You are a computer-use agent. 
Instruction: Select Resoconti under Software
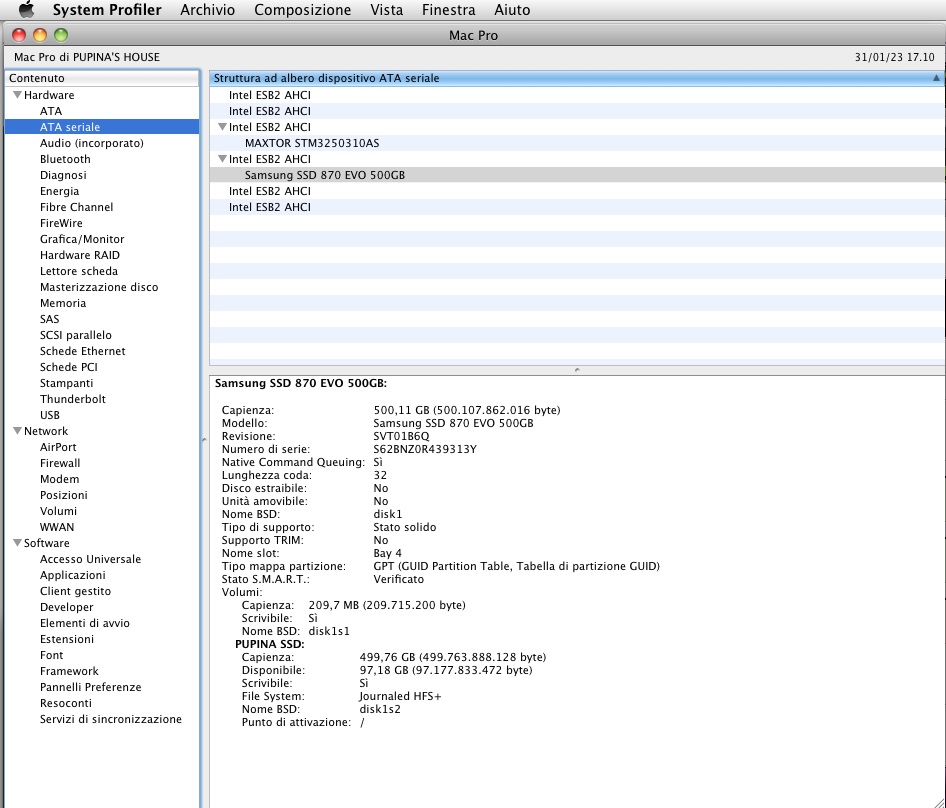point(66,703)
